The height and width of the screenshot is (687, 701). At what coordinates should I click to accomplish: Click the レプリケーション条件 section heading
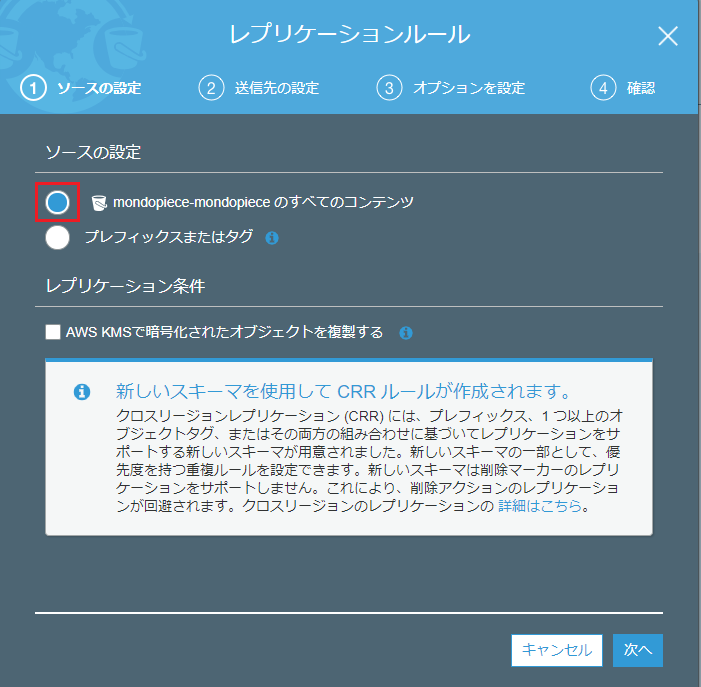point(125,286)
